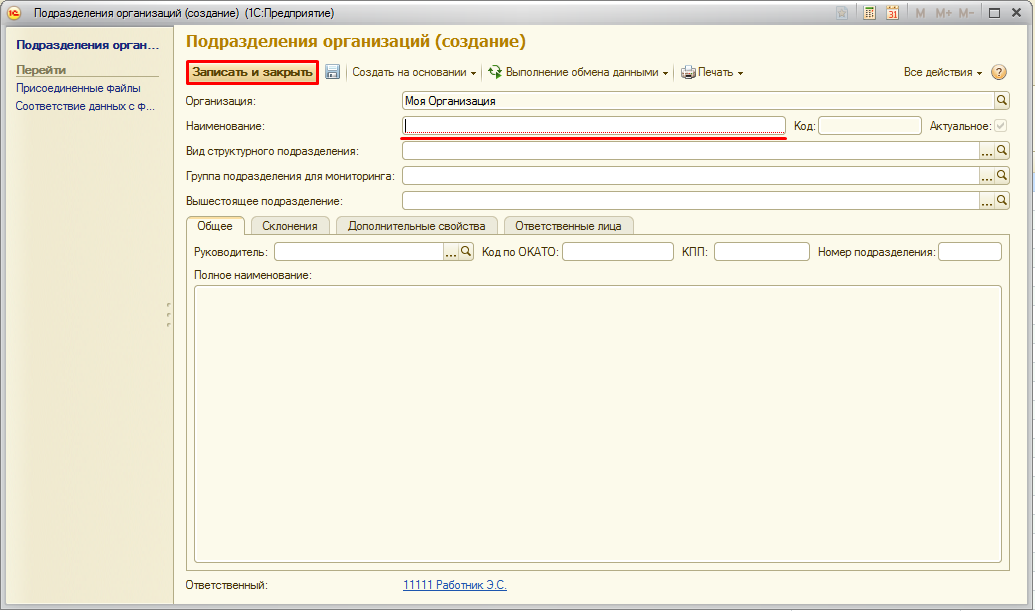The image size is (1035, 611).
Task: Click magnifier icon in Организация field
Action: [x=1002, y=101]
